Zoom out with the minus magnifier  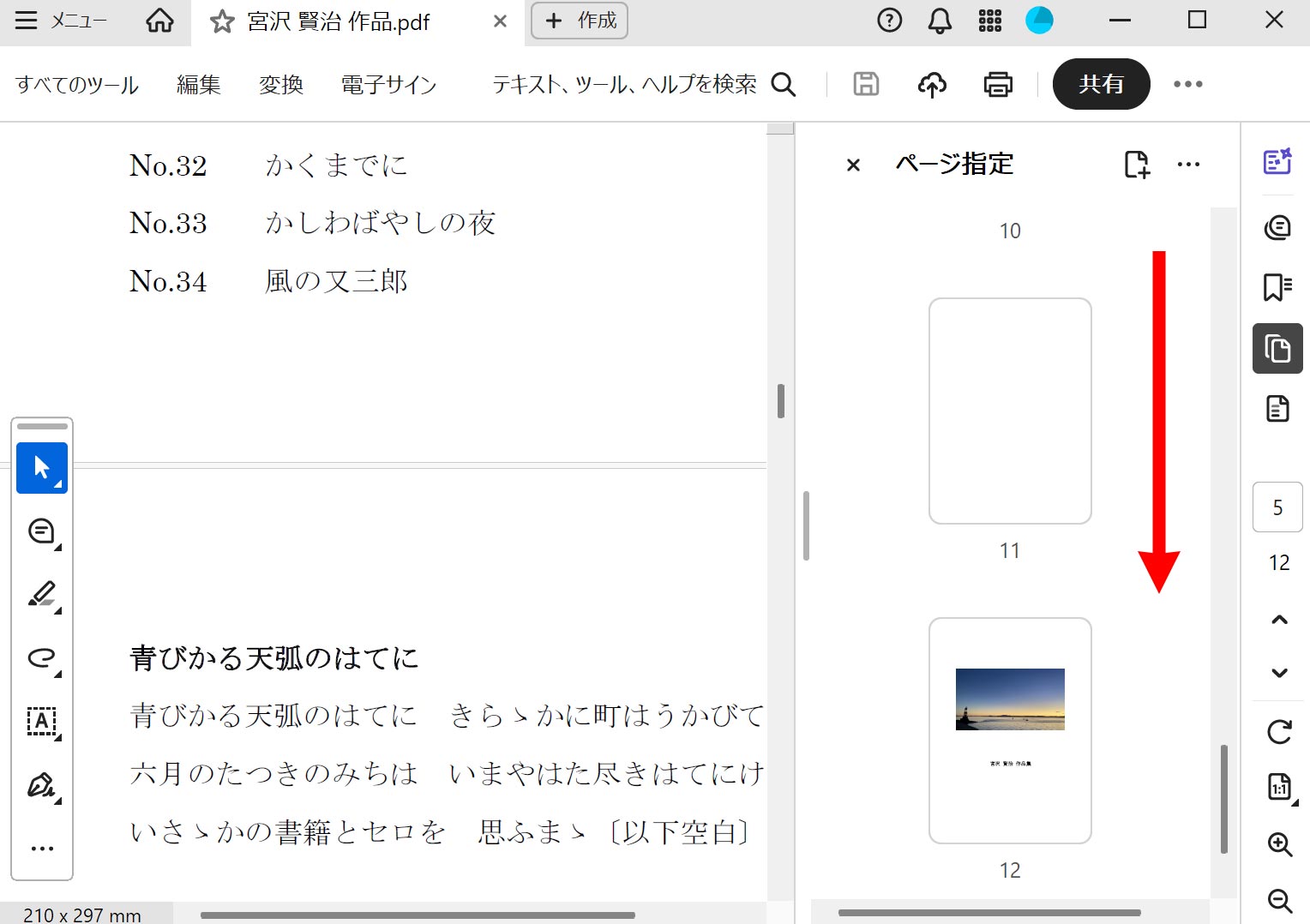pyautogui.click(x=1277, y=901)
